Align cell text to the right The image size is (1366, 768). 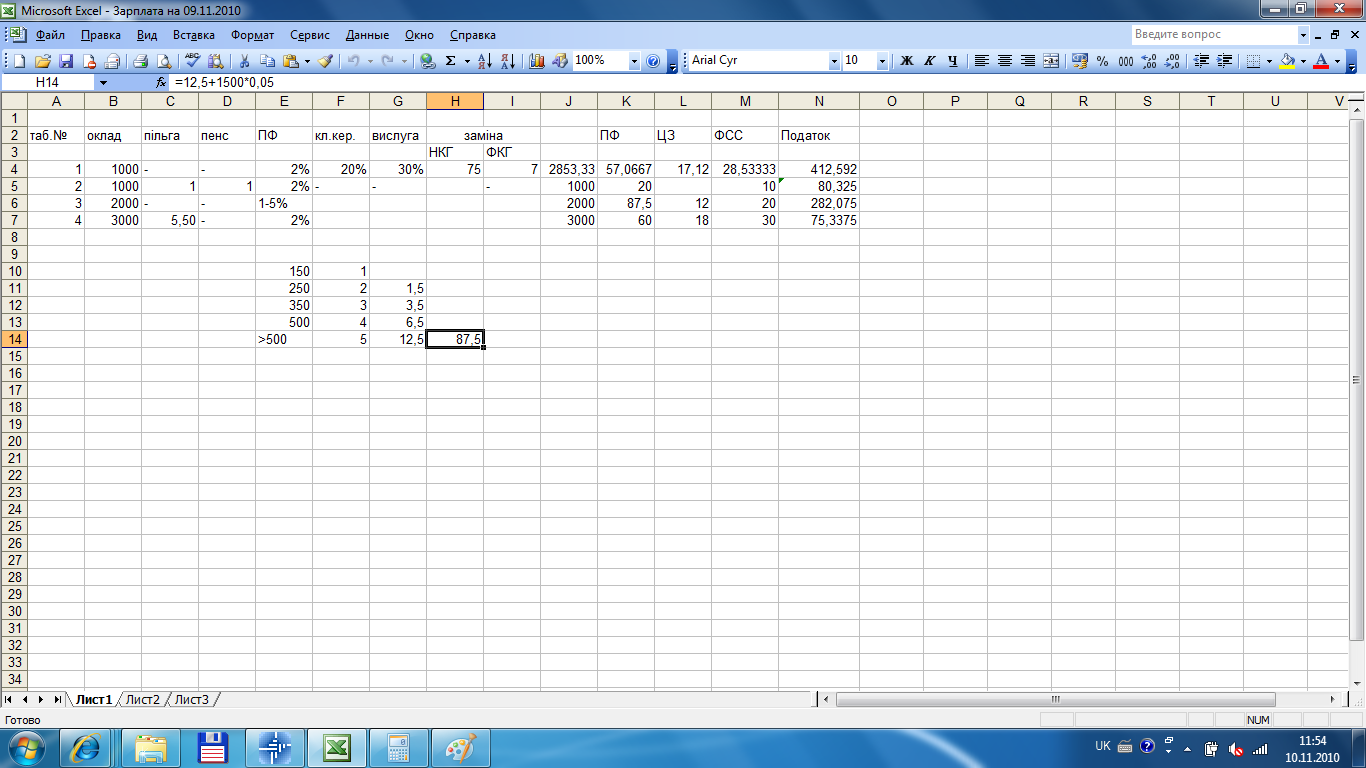coord(1028,61)
